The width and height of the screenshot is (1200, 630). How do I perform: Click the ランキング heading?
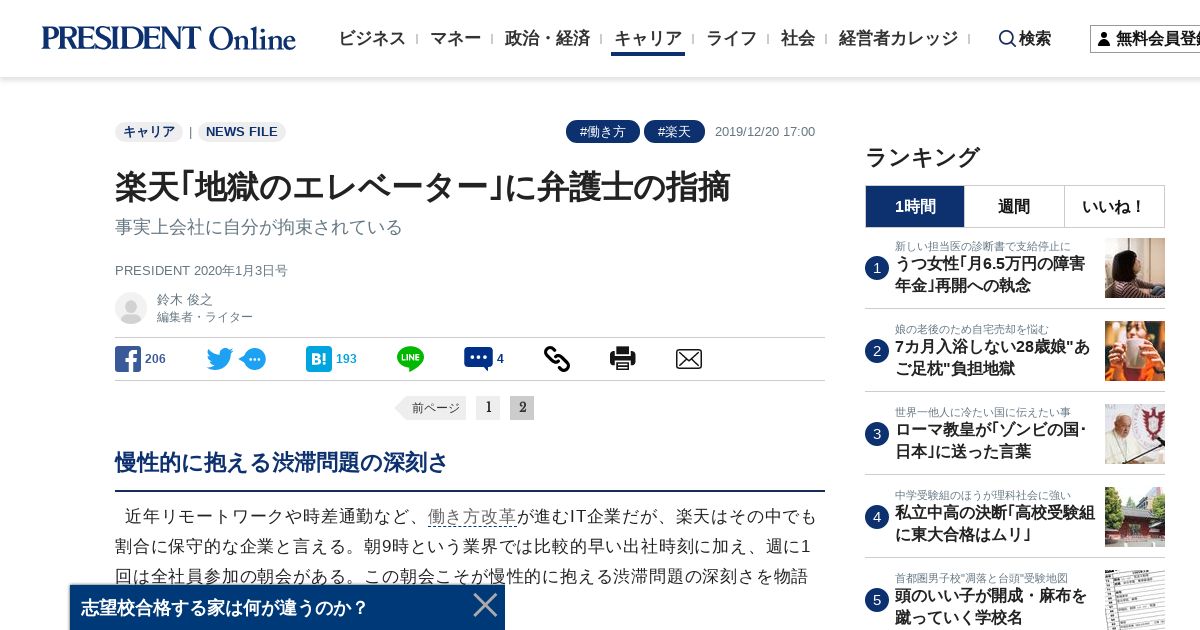click(x=922, y=158)
